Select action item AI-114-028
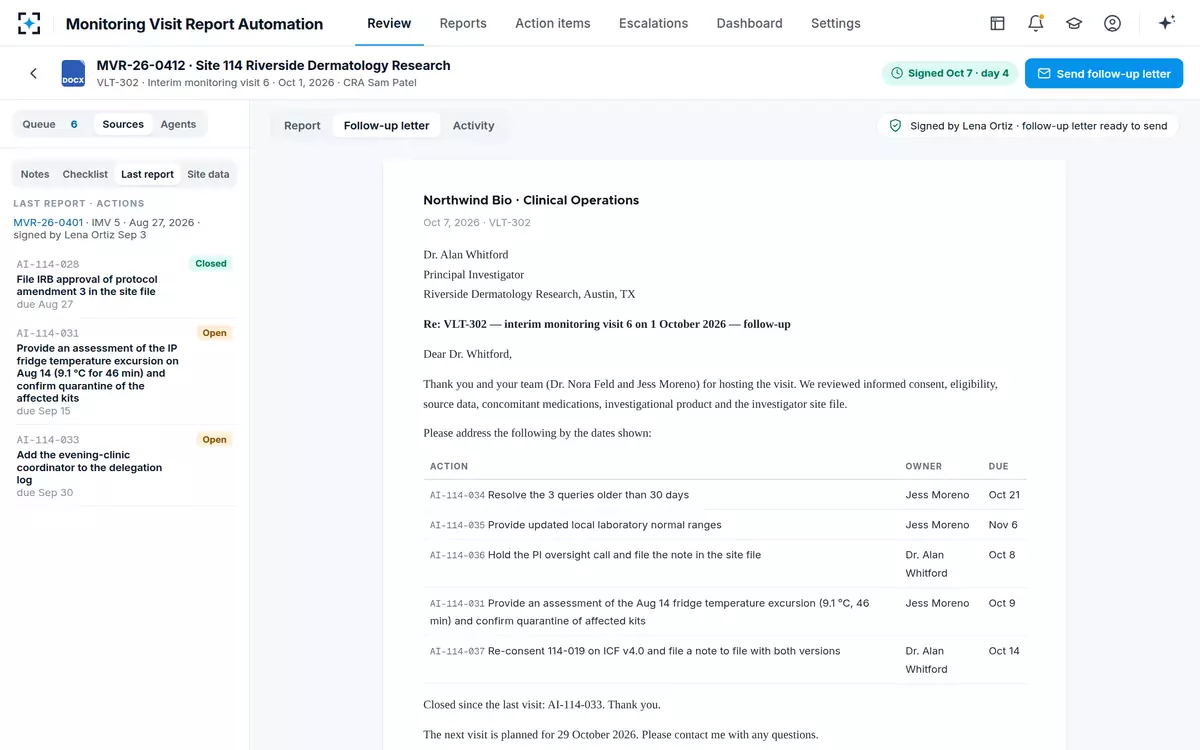1200x750 pixels. (x=124, y=284)
